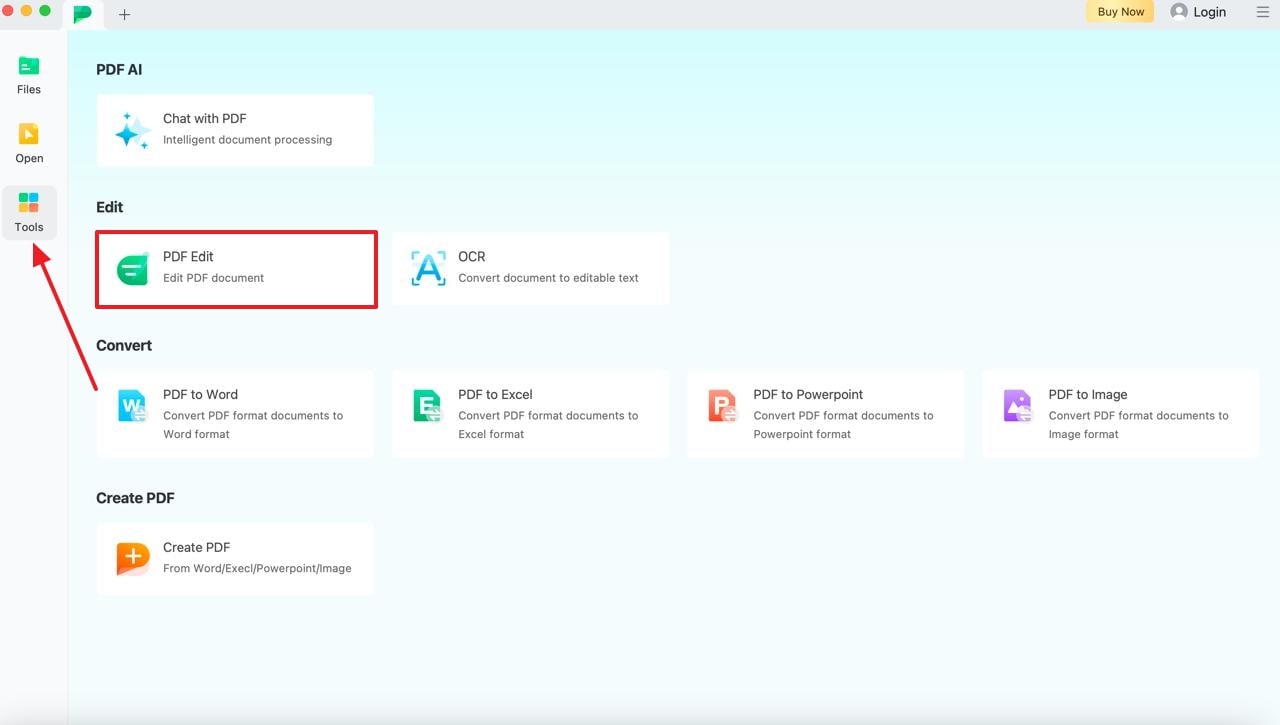Open the Files section in the sidebar

click(x=29, y=74)
